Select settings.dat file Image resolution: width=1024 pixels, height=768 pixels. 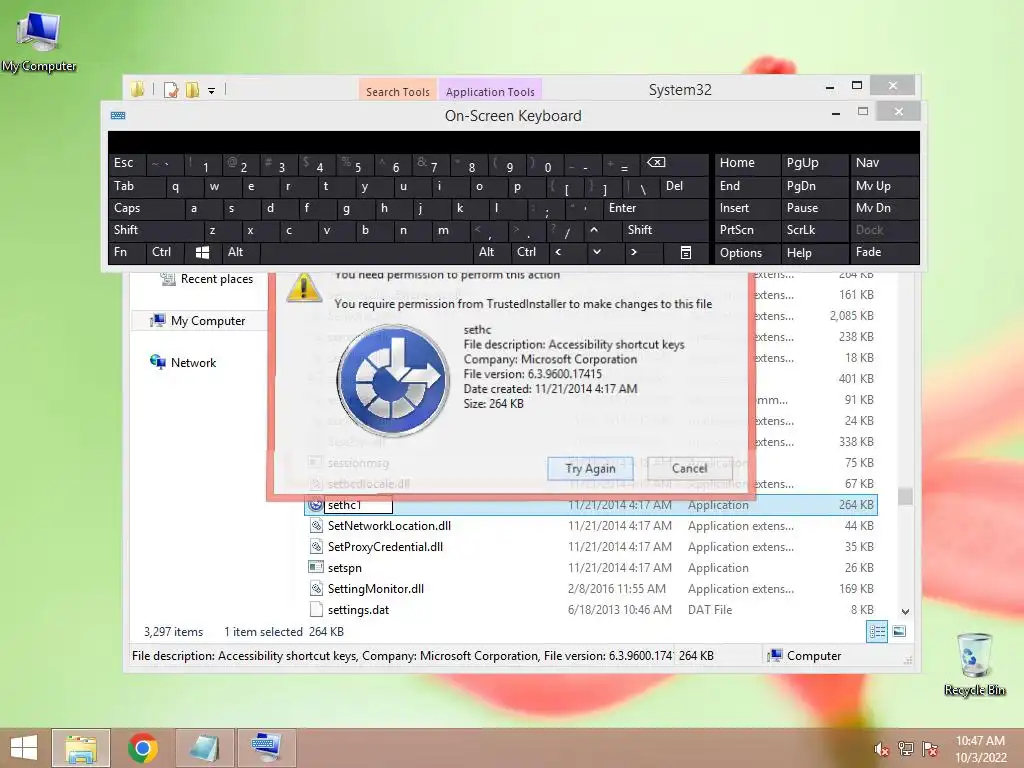[x=591, y=609]
